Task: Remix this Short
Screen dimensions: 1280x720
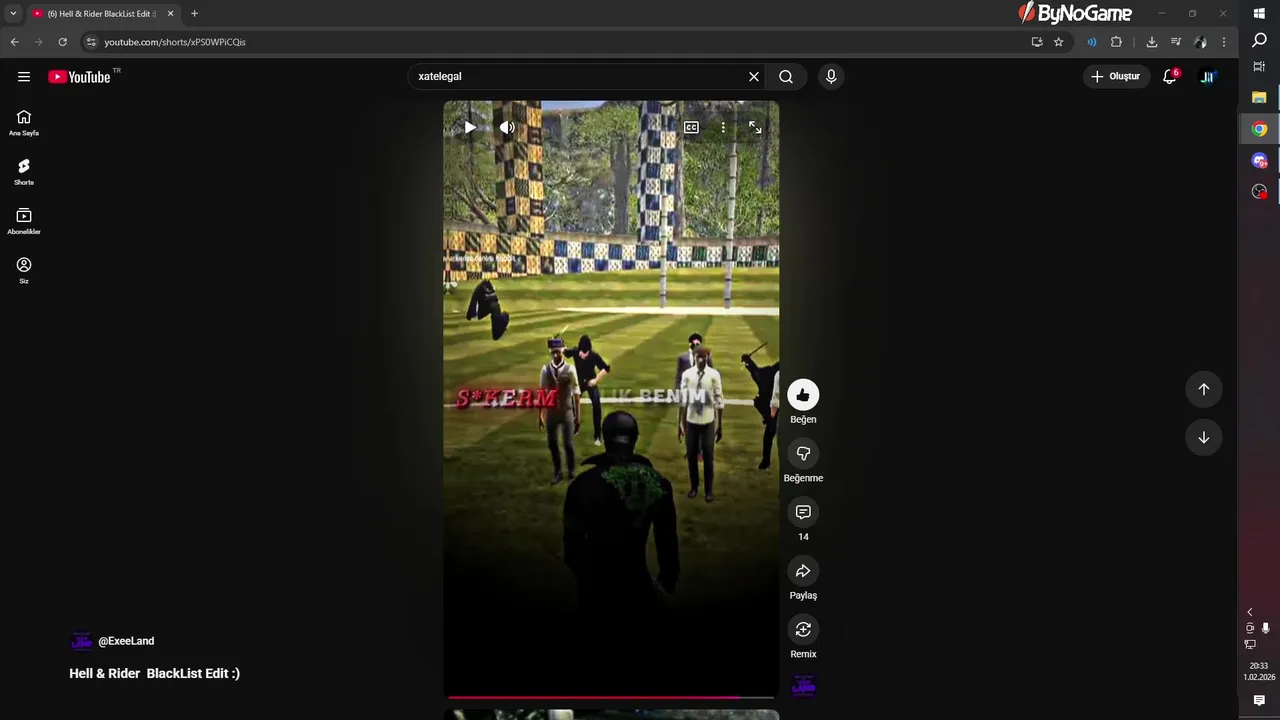Action: (803, 629)
